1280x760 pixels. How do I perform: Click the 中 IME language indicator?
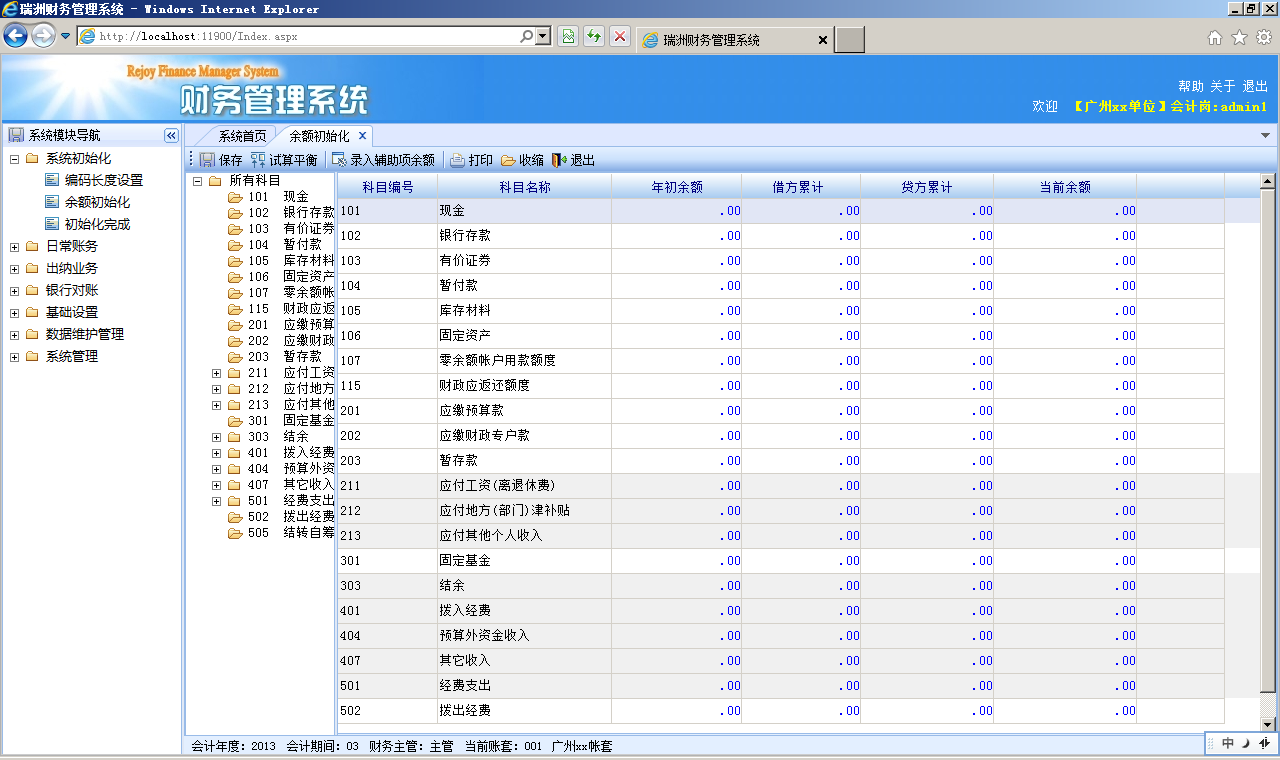[x=1228, y=743]
